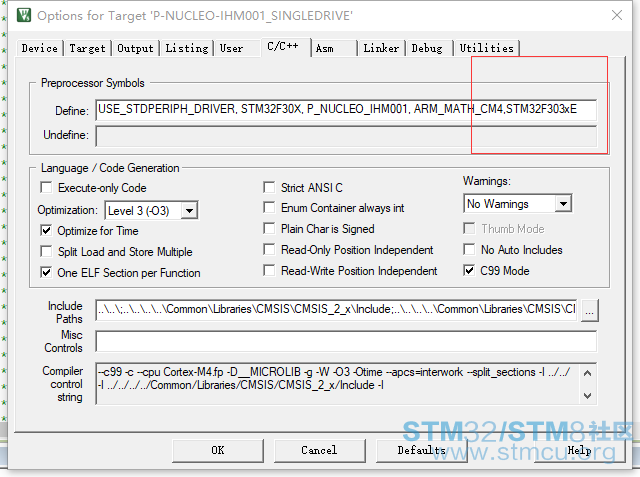Confirm the dialog with OK
The width and height of the screenshot is (640, 477).
pyautogui.click(x=218, y=450)
